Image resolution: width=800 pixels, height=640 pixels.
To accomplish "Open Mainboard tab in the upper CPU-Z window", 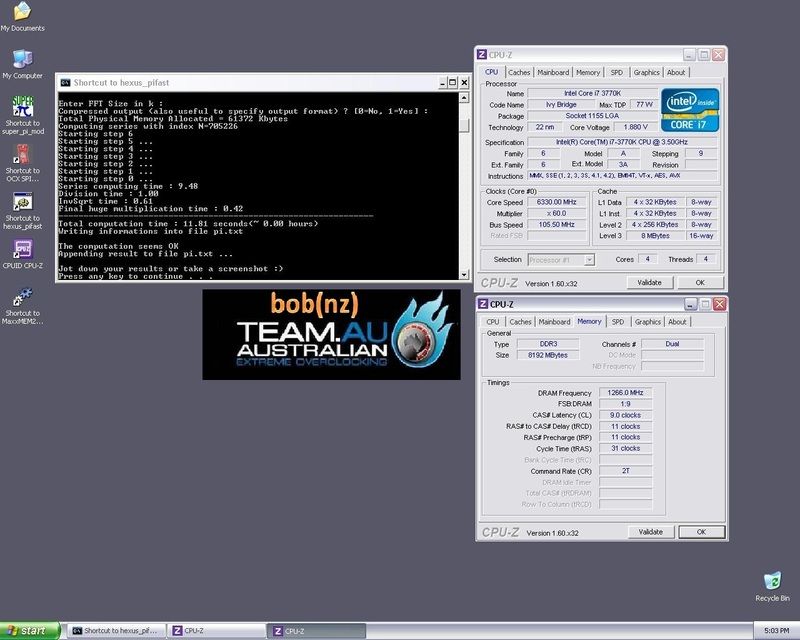I will click(553, 72).
